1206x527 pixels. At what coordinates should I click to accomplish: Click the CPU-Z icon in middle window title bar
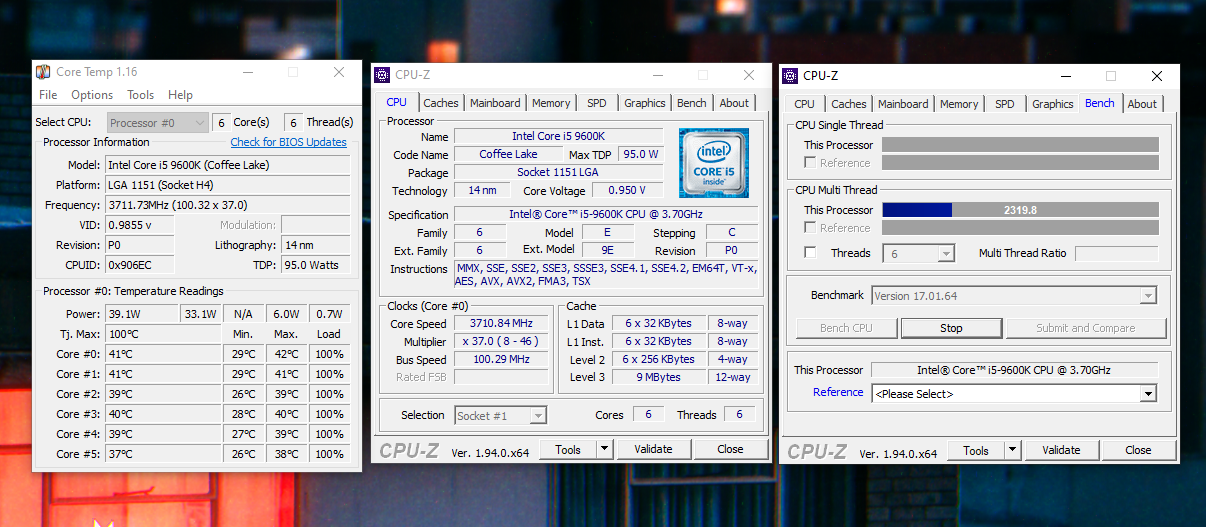point(382,75)
